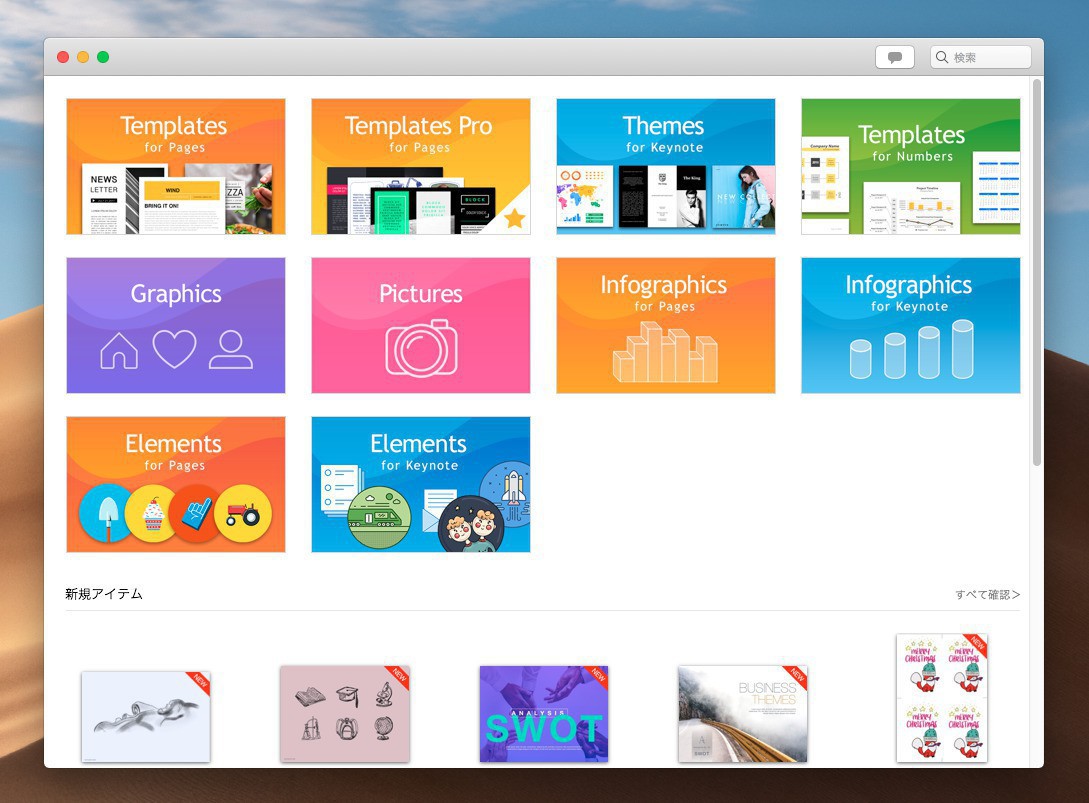
Task: Click the すべて確認 link
Action: point(987,595)
